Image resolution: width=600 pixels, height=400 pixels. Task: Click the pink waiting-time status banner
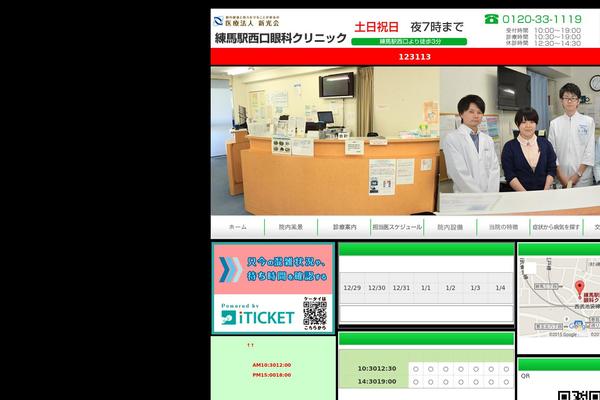273,269
